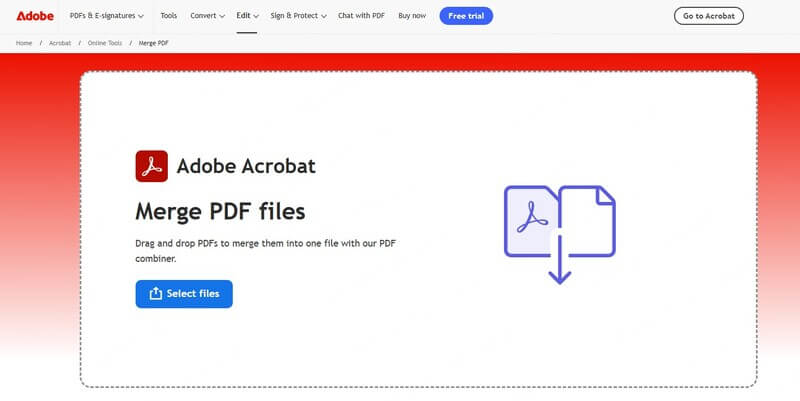The image size is (800, 401).
Task: Go to Buy now page
Action: [x=412, y=16]
